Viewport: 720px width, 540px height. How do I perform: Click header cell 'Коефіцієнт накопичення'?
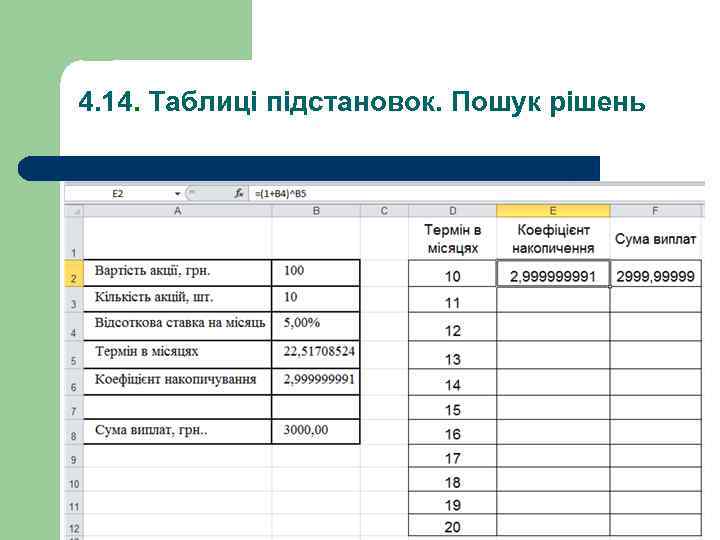click(x=553, y=238)
